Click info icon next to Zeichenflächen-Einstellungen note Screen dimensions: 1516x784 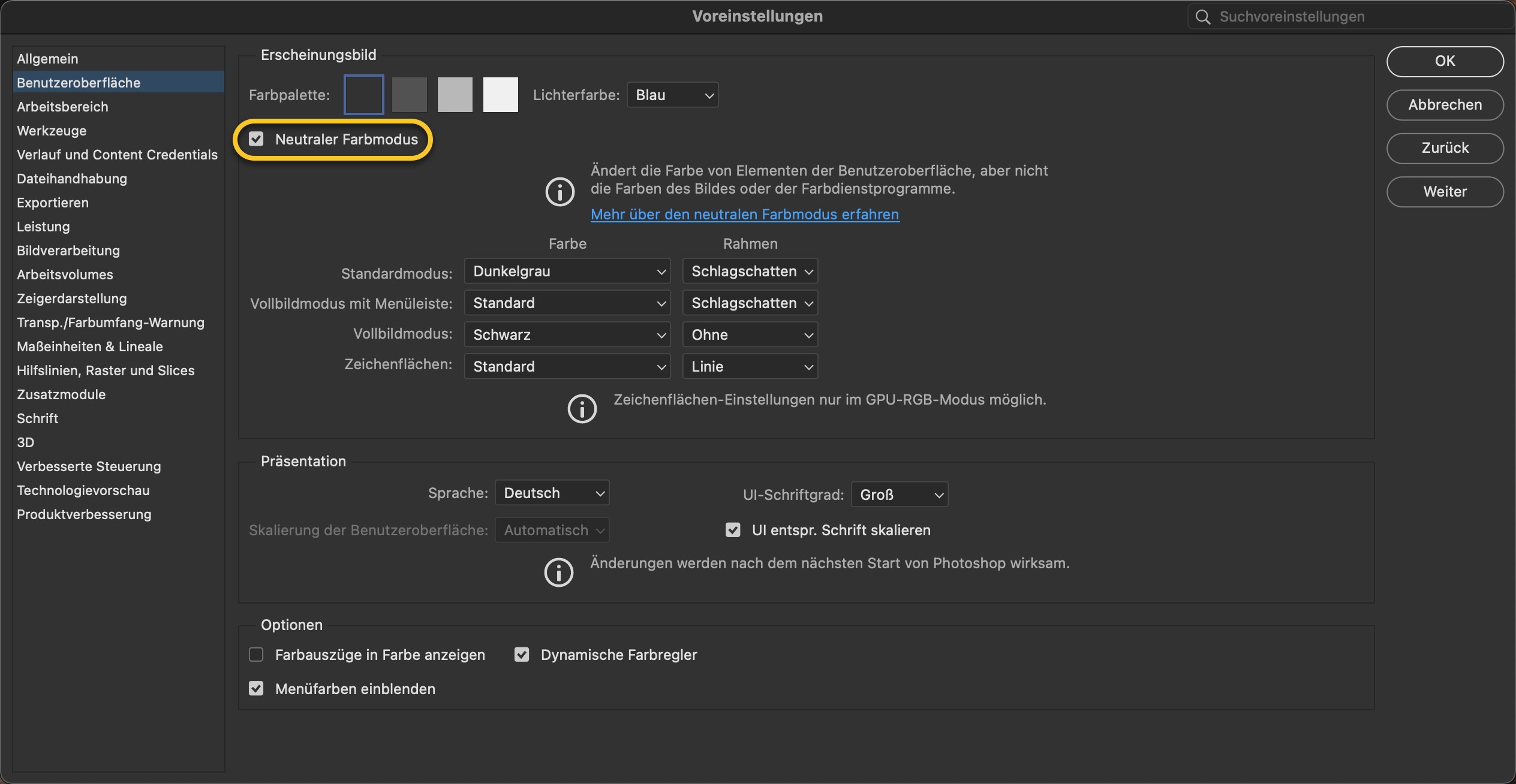582,409
